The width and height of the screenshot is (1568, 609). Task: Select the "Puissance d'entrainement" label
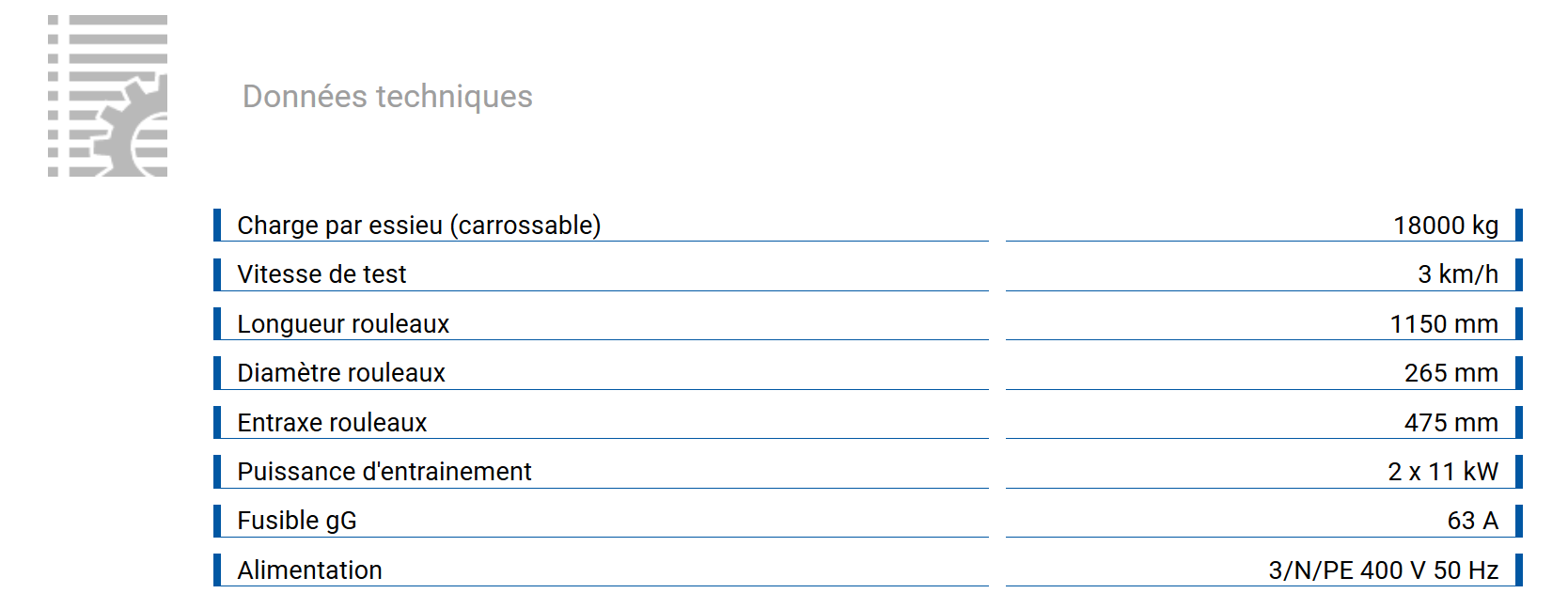tap(384, 472)
